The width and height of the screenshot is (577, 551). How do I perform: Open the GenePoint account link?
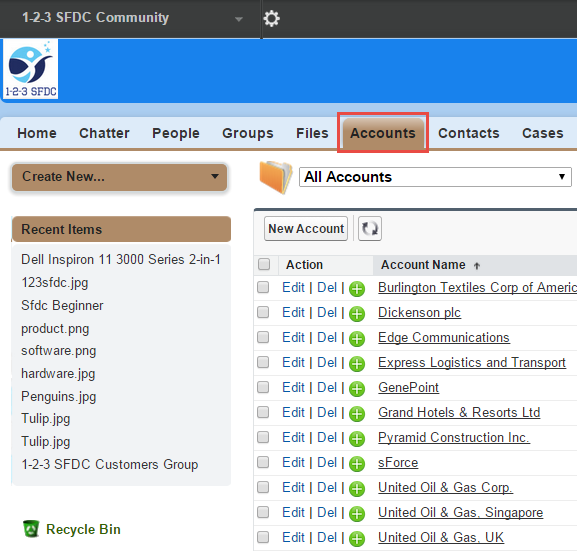[x=408, y=388]
